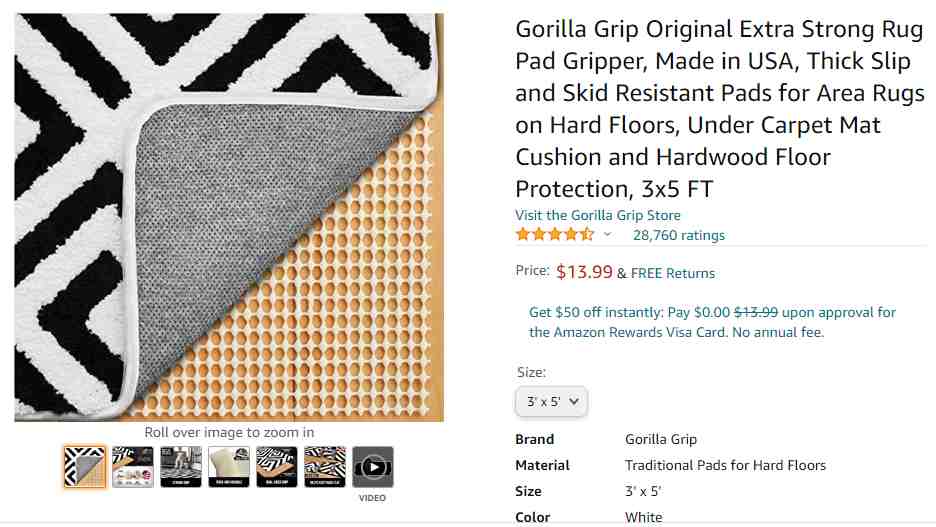Open the 3' x 5' size dropdown
936x527 pixels.
point(552,402)
